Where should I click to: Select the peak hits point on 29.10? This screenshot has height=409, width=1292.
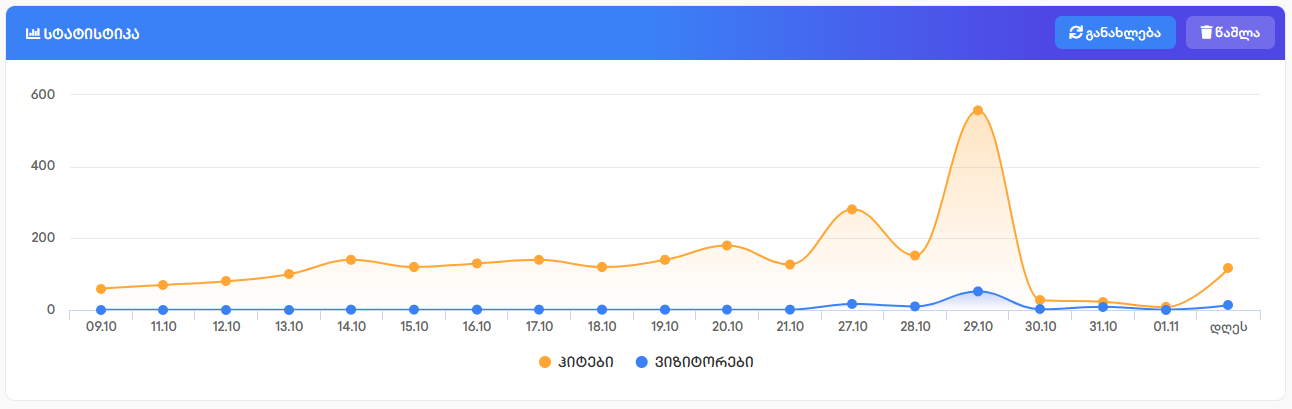tap(978, 111)
